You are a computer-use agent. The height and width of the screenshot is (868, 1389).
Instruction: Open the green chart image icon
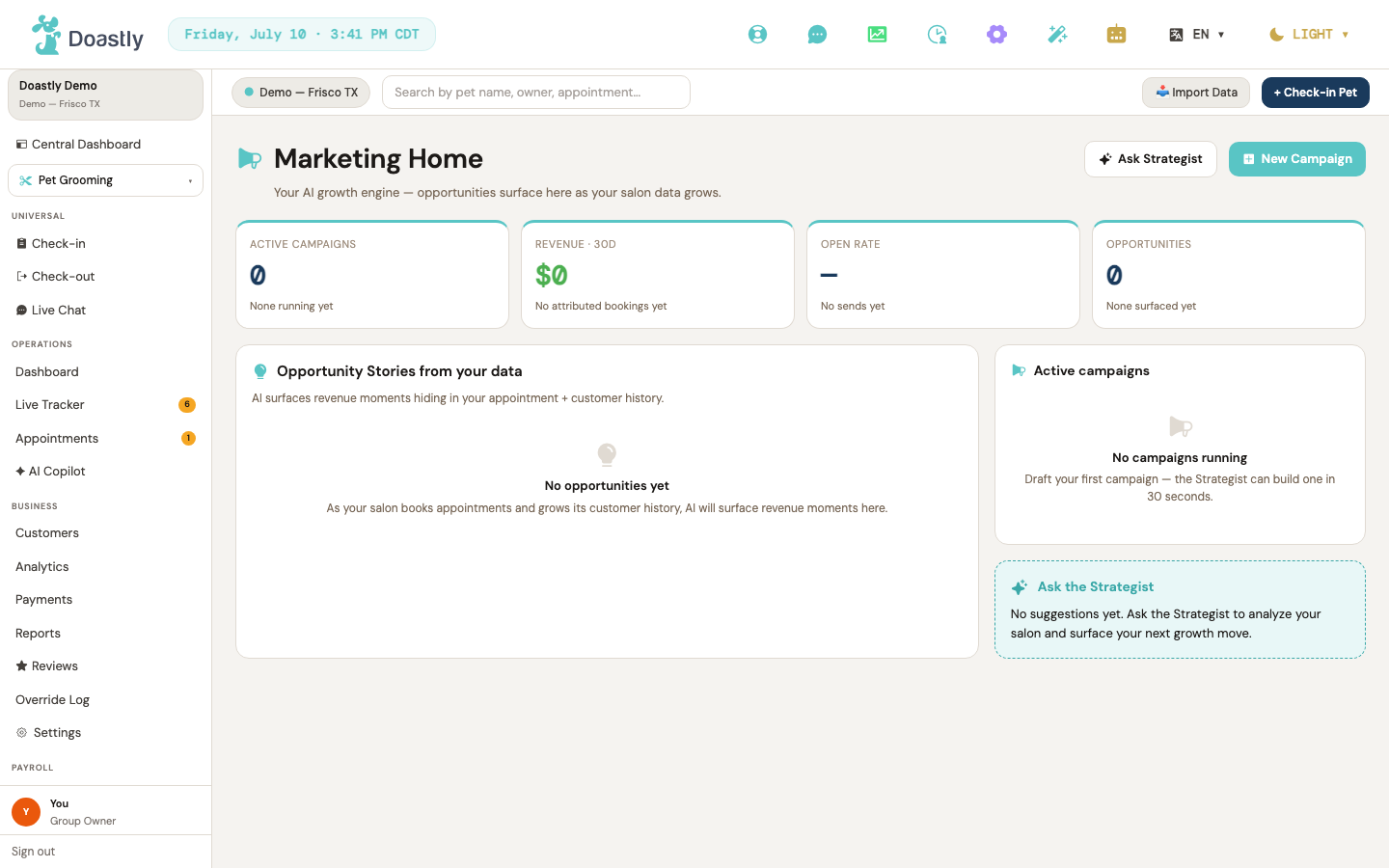pos(877,35)
